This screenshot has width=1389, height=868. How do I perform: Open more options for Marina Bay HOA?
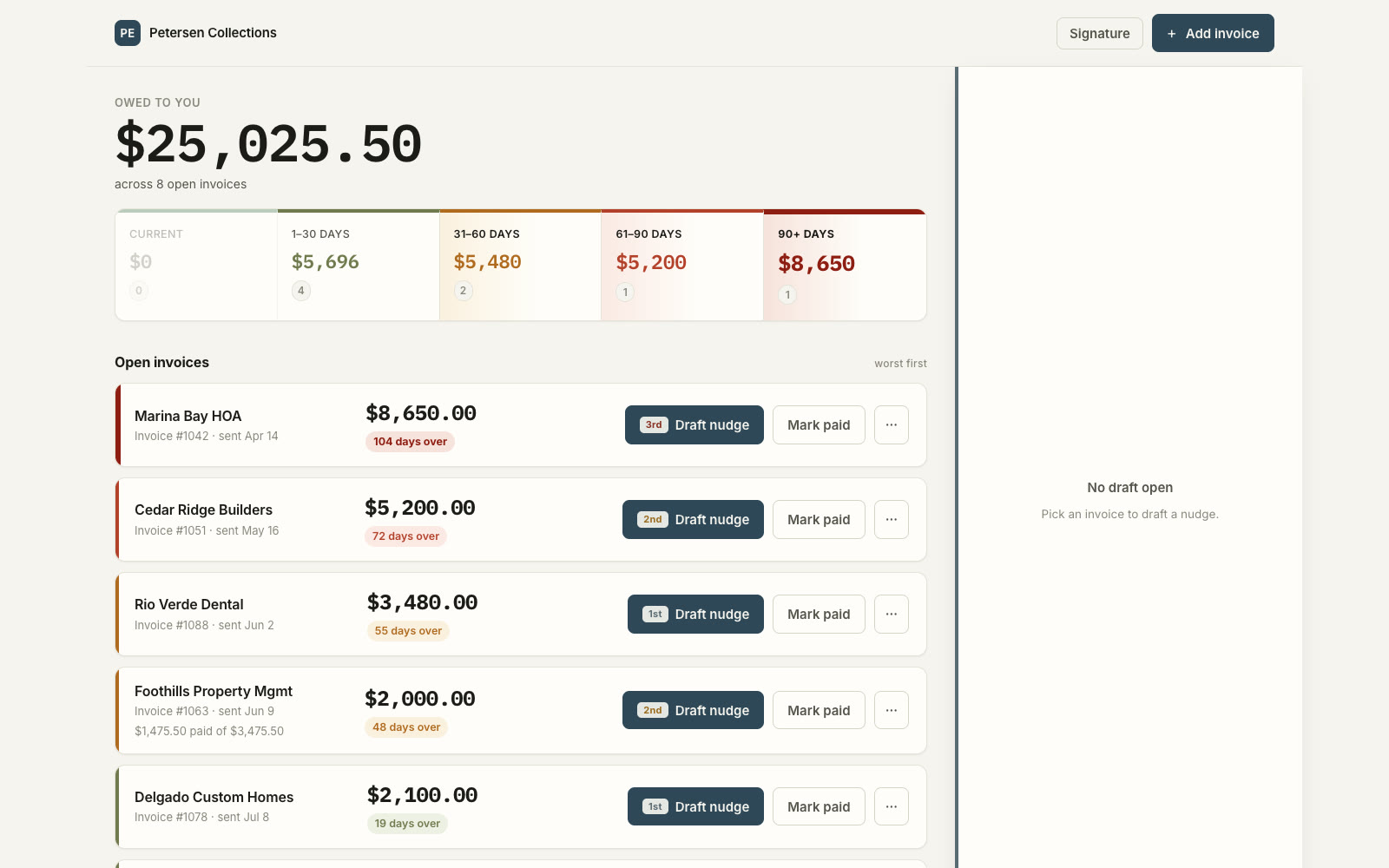point(891,425)
